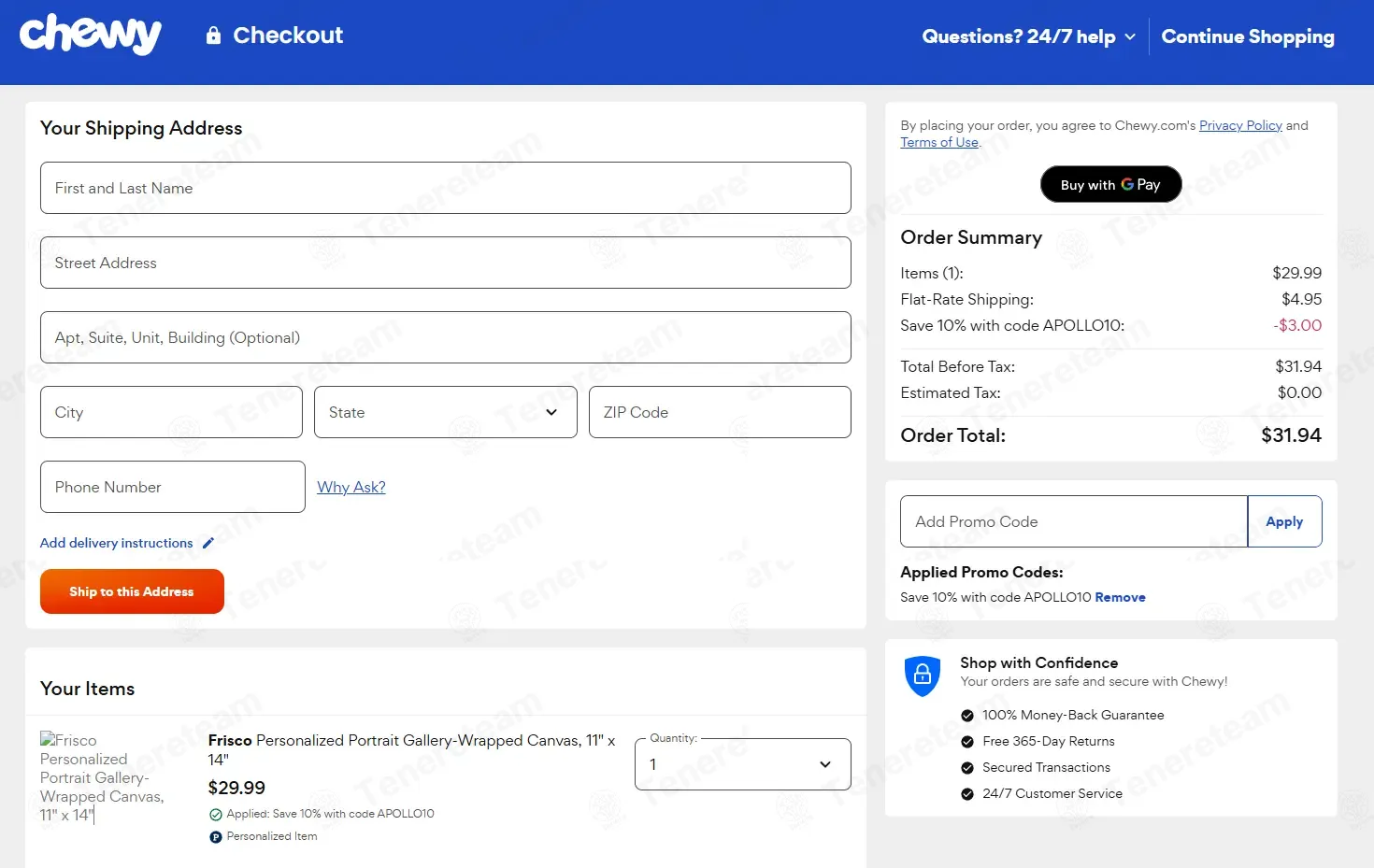Focus the Phone Number field
1374x868 pixels.
pyautogui.click(x=173, y=487)
